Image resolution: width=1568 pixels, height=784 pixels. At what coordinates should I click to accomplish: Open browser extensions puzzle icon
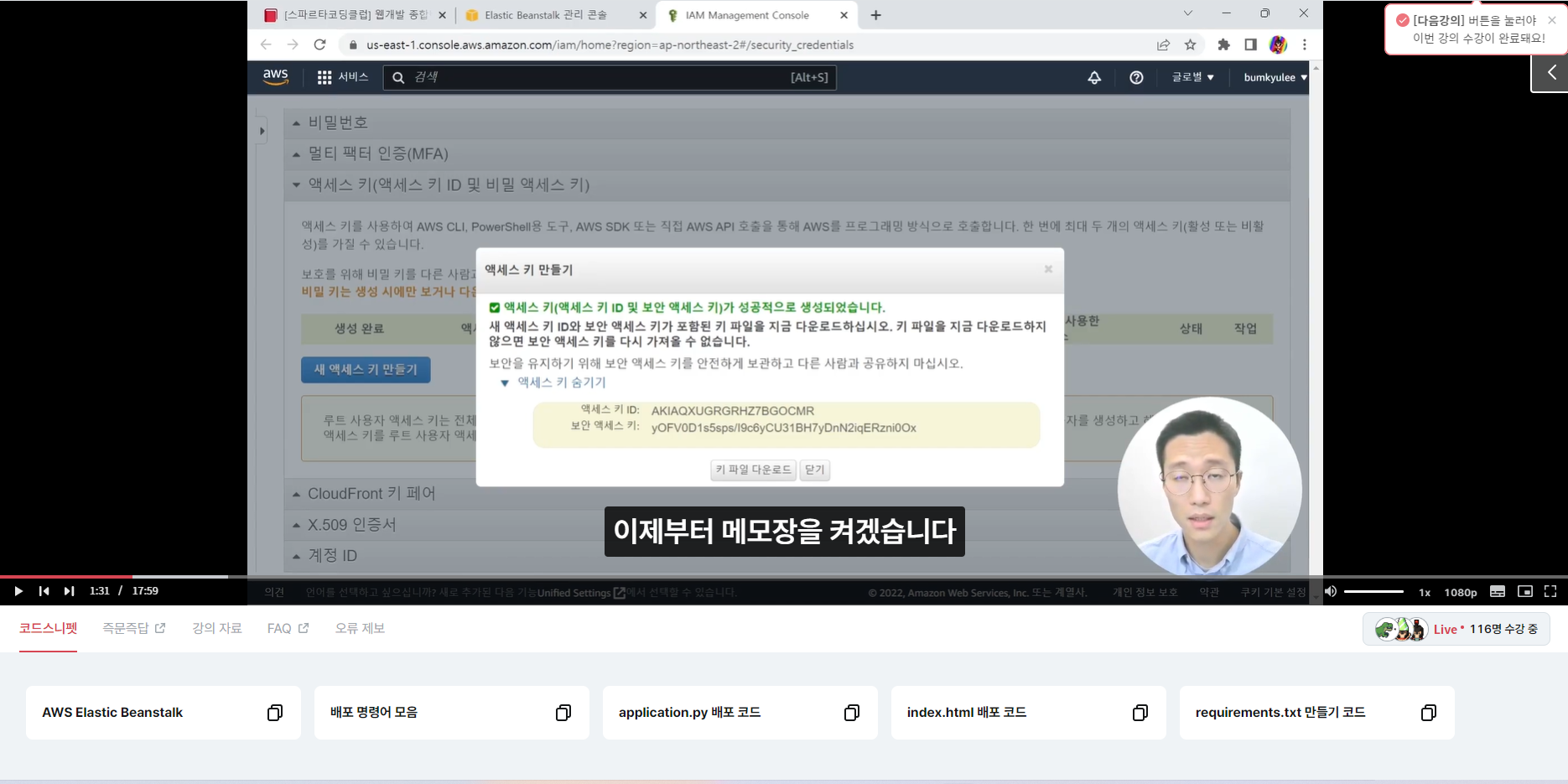[x=1223, y=45]
